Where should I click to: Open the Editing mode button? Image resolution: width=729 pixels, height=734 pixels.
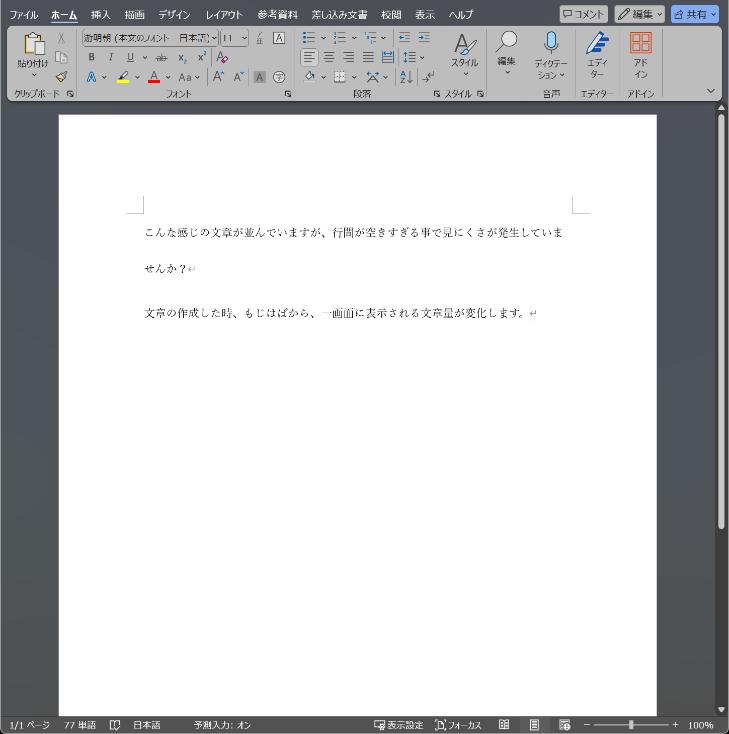click(640, 14)
